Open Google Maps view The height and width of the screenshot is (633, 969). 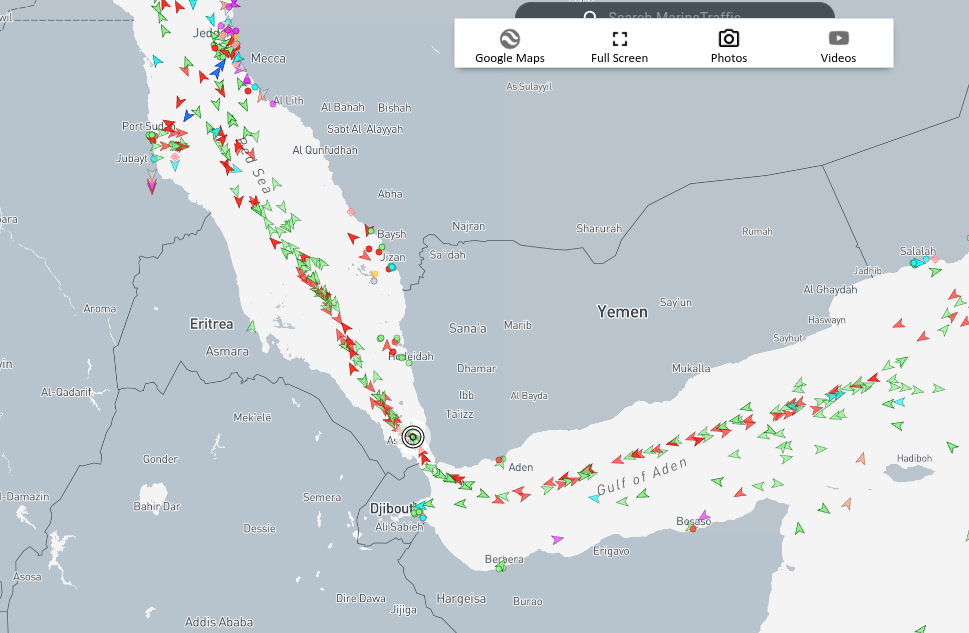tap(510, 46)
